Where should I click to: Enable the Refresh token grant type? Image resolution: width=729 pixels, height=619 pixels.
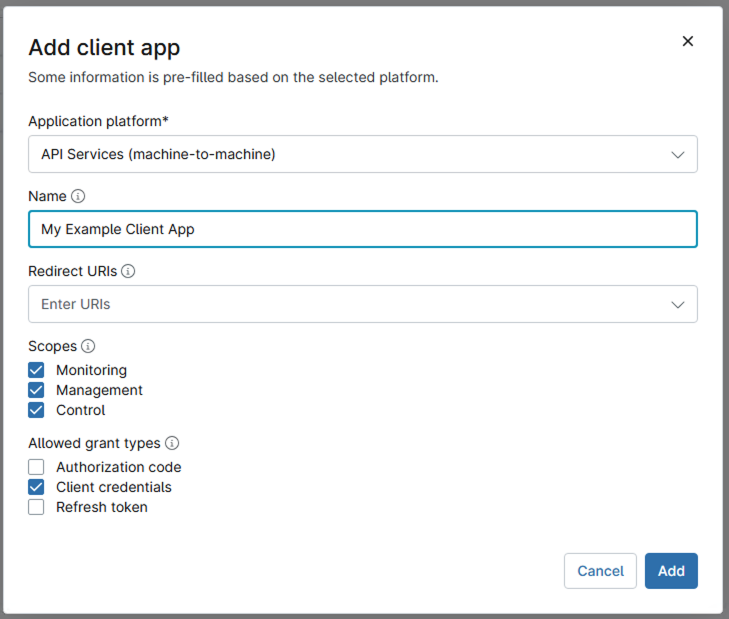tap(36, 507)
